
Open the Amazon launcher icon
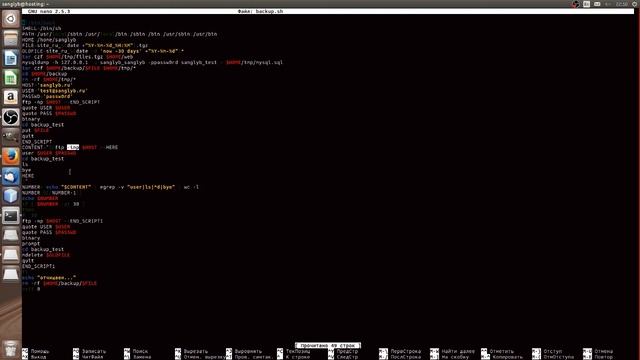point(11,97)
